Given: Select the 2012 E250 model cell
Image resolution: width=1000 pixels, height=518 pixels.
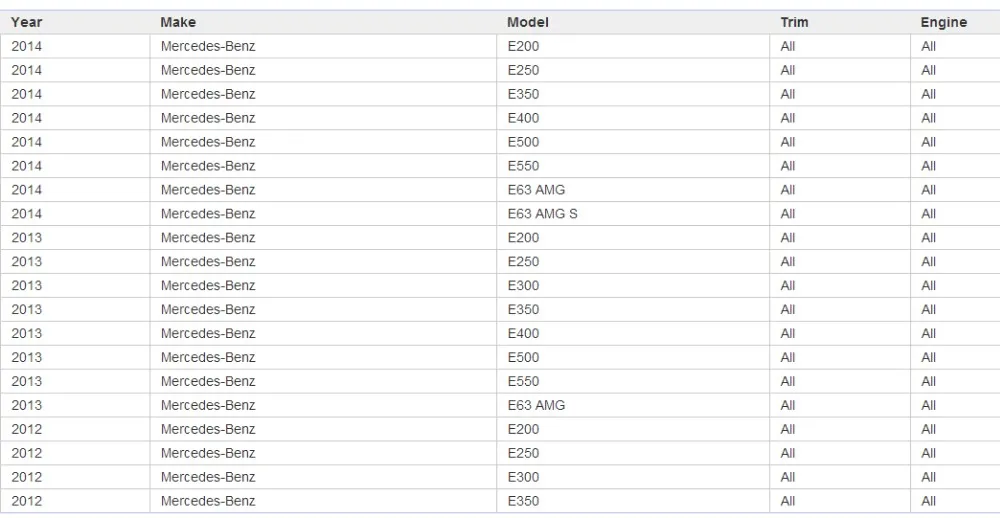Looking at the screenshot, I should point(633,453).
